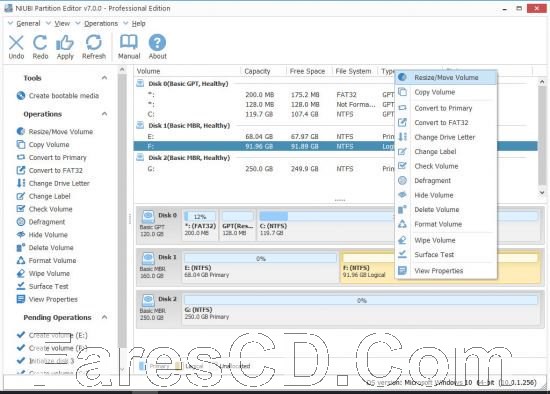Viewport: 550px width, 394px height.
Task: Click the Apply thumbs-up icon
Action: click(x=65, y=43)
